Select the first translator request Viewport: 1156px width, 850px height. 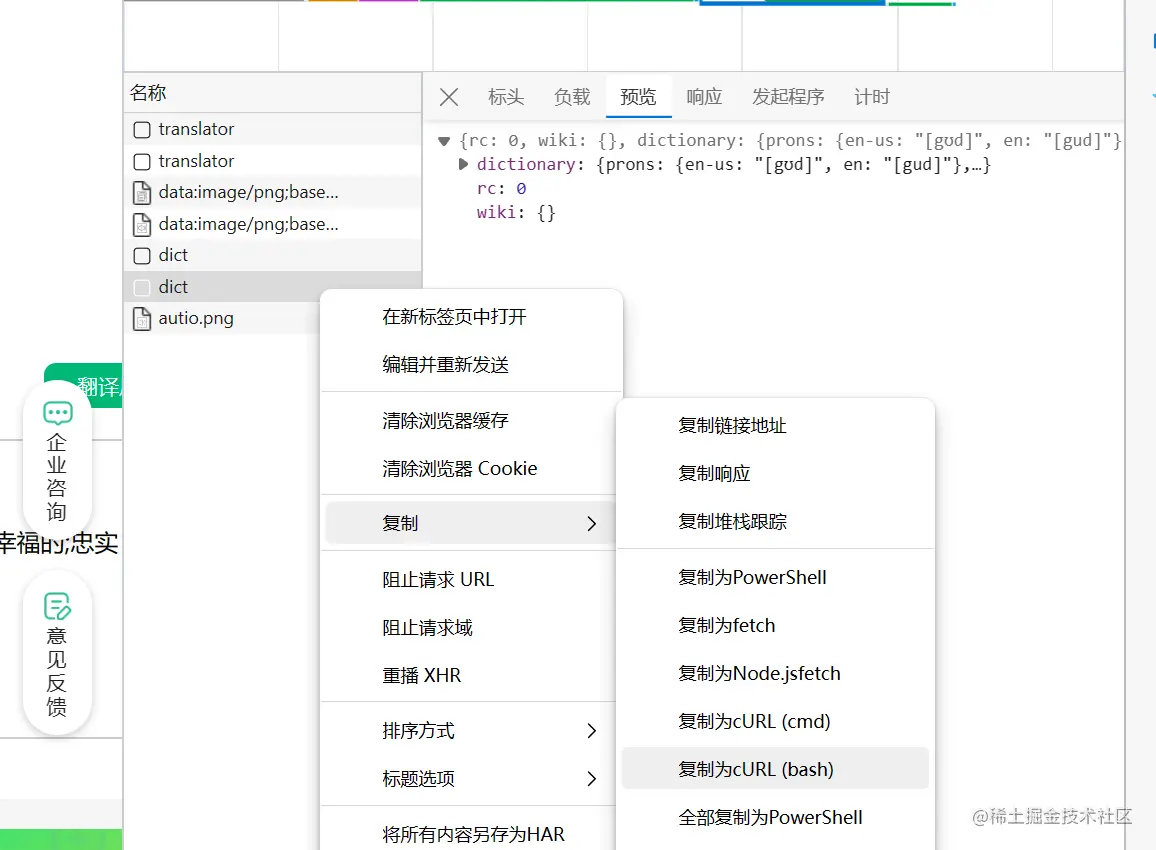point(273,129)
